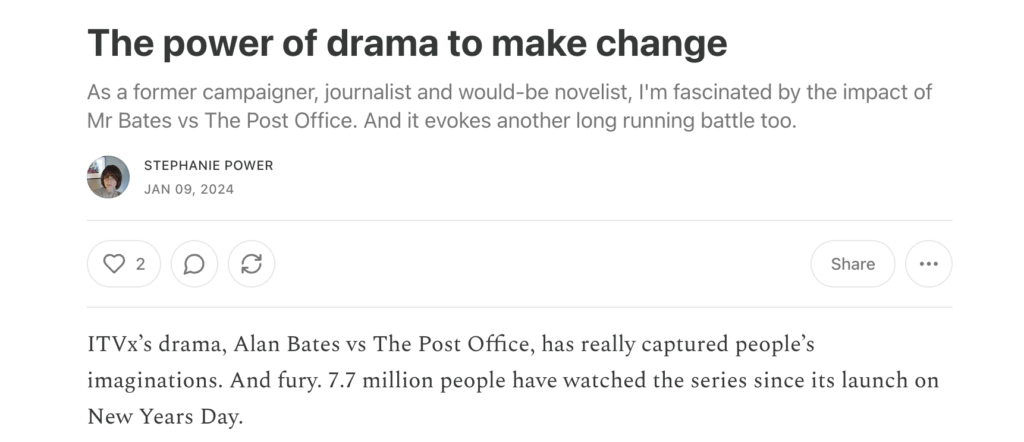The image size is (1024, 442).
Task: Open comments via the speech bubble icon
Action: tap(194, 264)
